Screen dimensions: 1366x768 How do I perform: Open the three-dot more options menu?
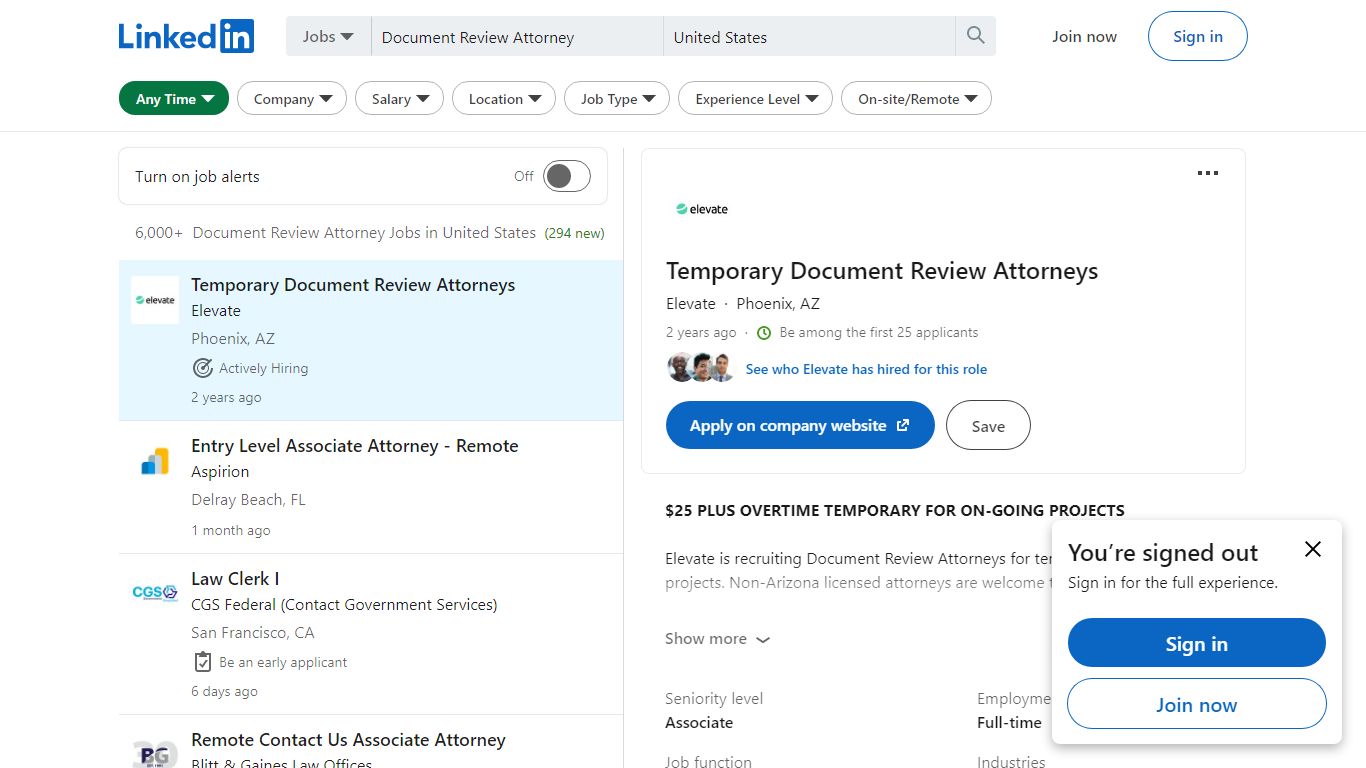1208,173
